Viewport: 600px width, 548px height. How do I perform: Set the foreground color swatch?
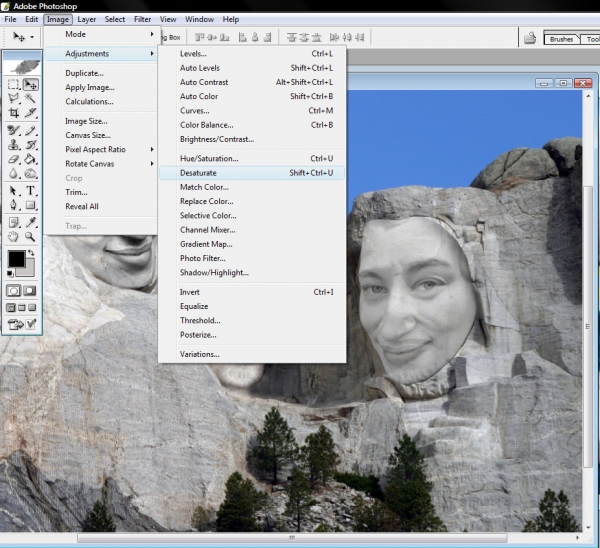(x=15, y=258)
